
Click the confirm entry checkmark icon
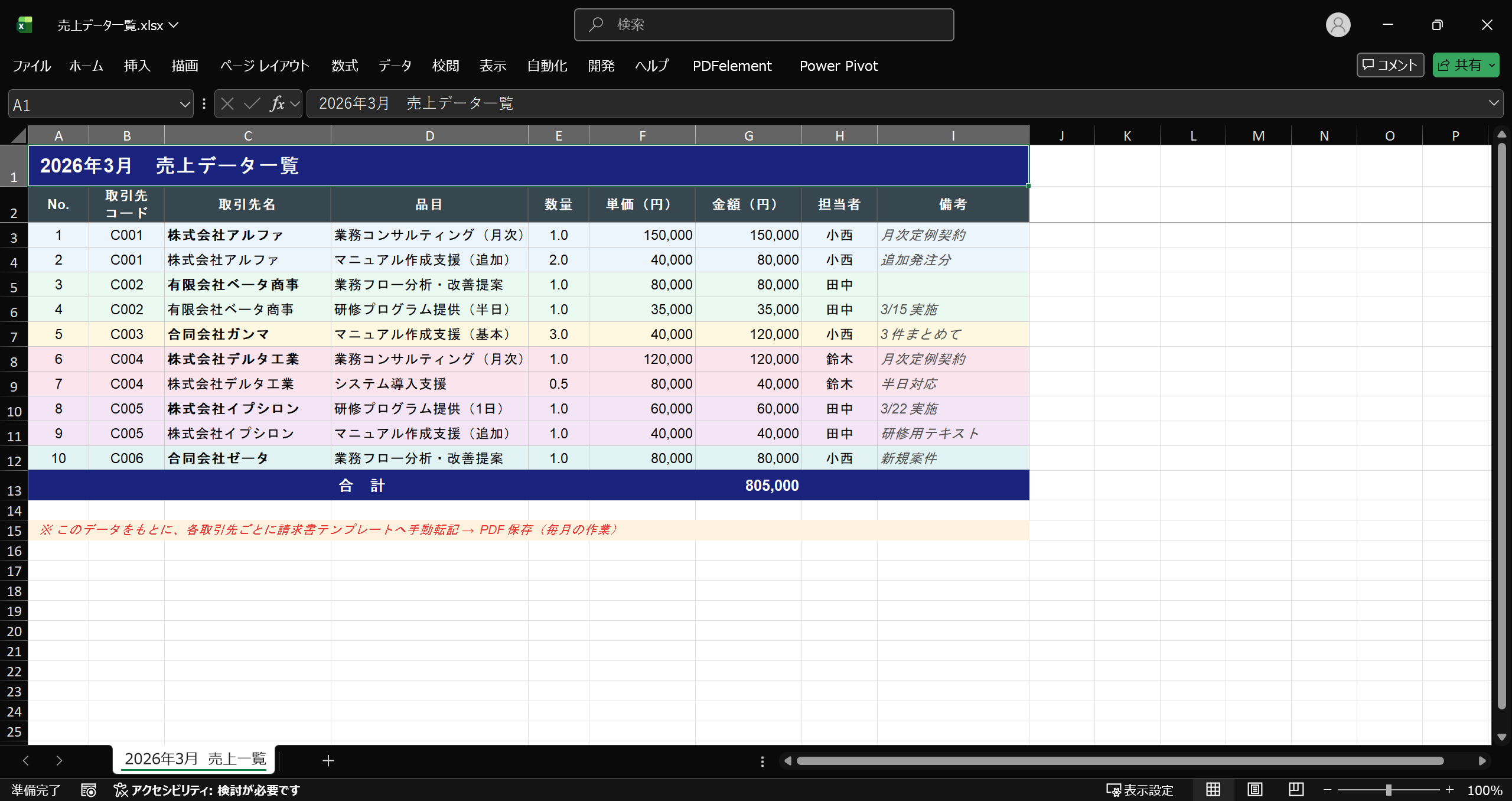[252, 104]
